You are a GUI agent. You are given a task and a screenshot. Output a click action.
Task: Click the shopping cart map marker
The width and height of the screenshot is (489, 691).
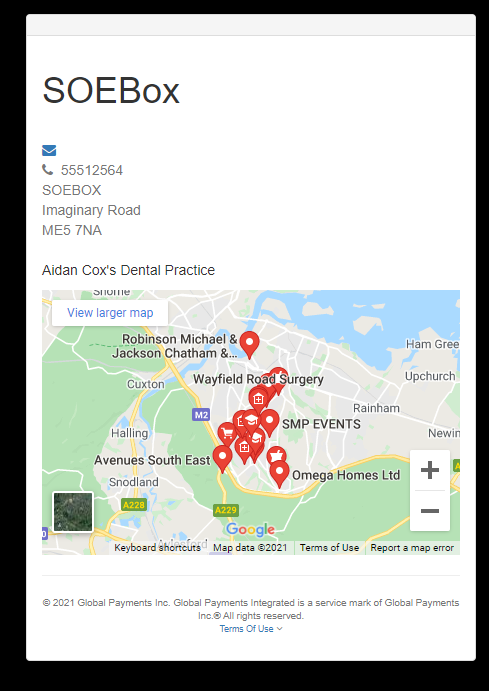click(227, 434)
